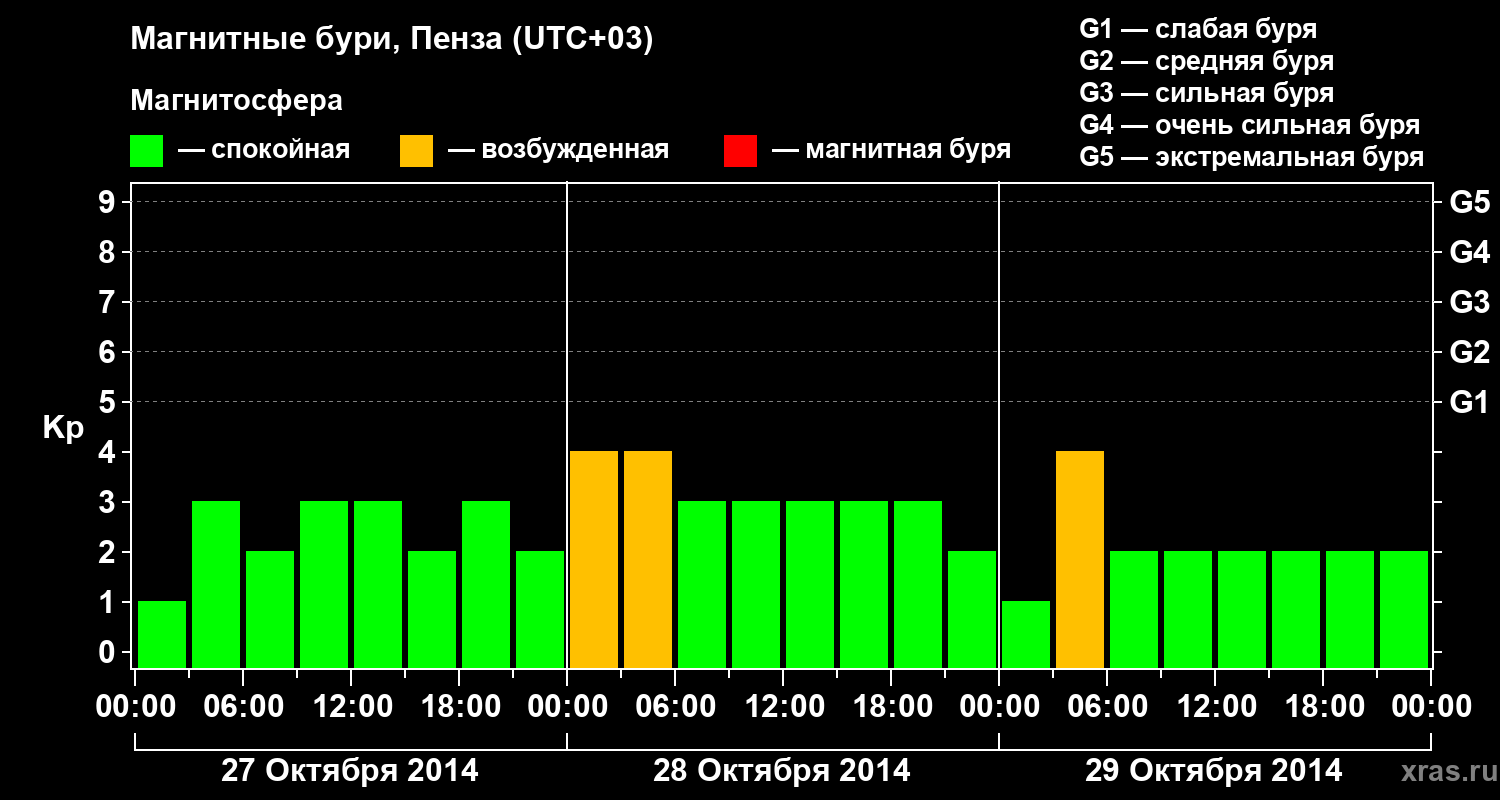Click 'G2 — средняя буря' legend line
Viewport: 1500px width, 800px height.
[x=1206, y=61]
